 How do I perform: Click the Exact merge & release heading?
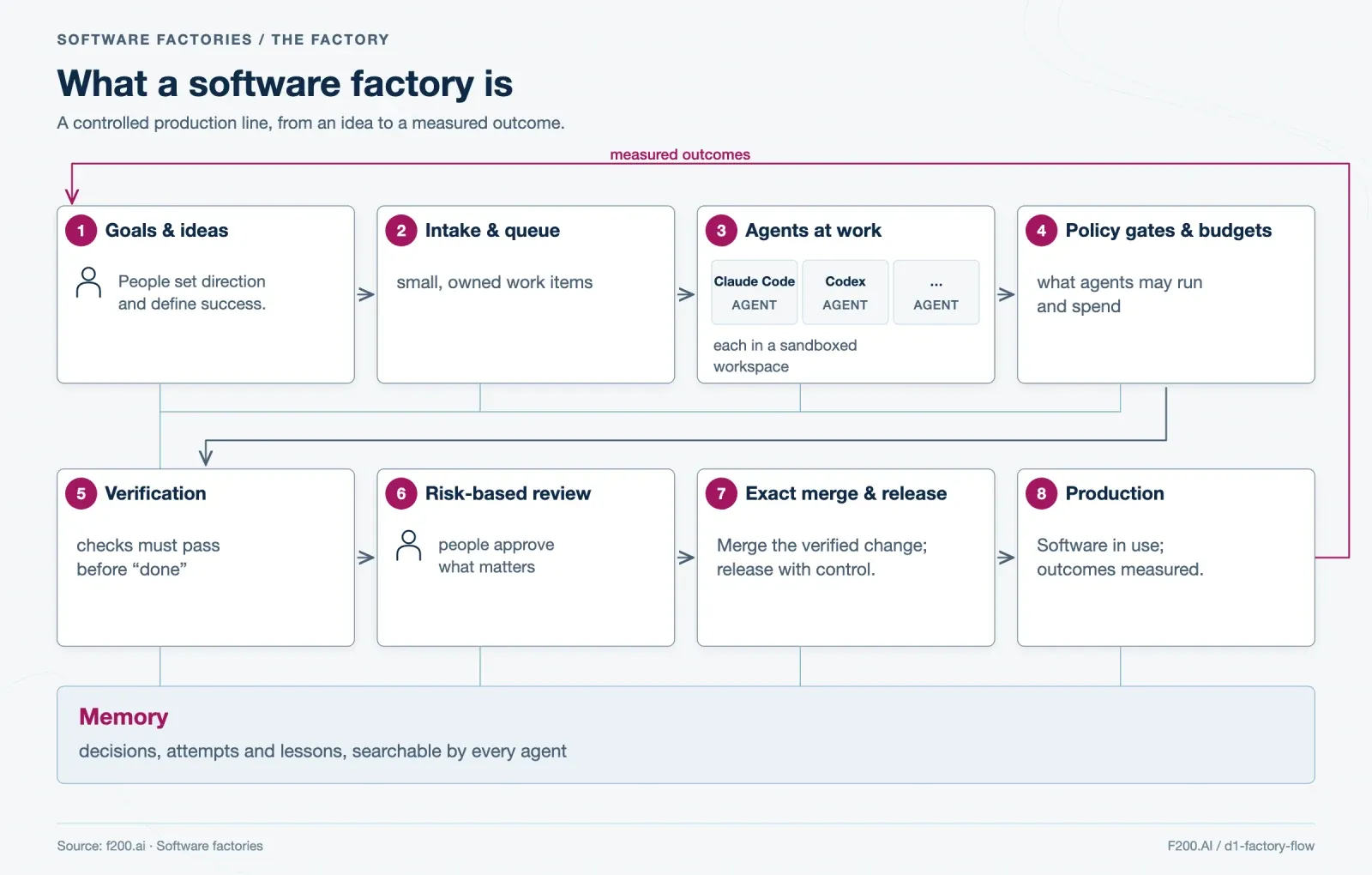(x=845, y=493)
